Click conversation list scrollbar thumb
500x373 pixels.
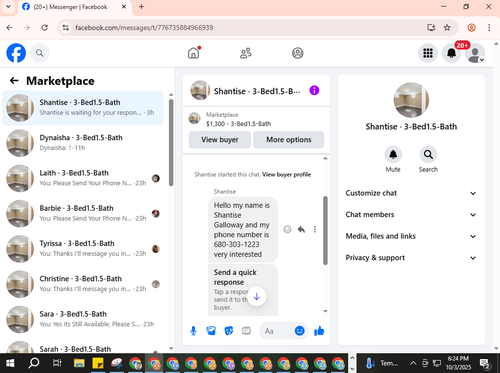pyautogui.click(x=171, y=143)
